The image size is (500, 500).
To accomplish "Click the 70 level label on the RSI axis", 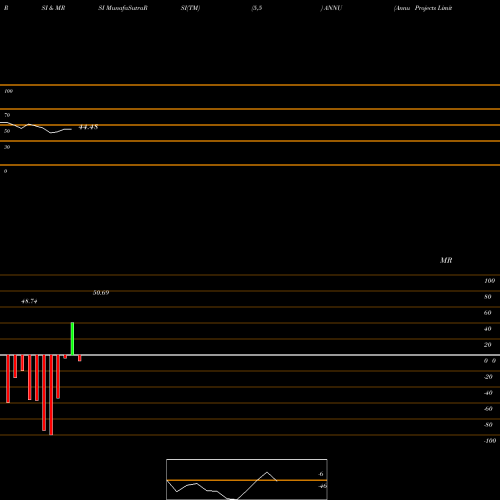I will pos(7,115).
